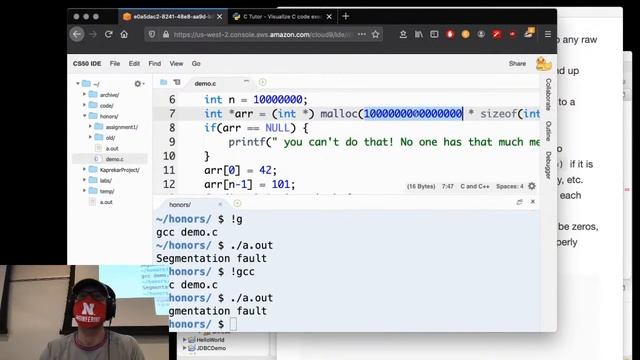Viewport: 640px width, 360px height.
Task: Click the Share button
Action: tap(517, 64)
